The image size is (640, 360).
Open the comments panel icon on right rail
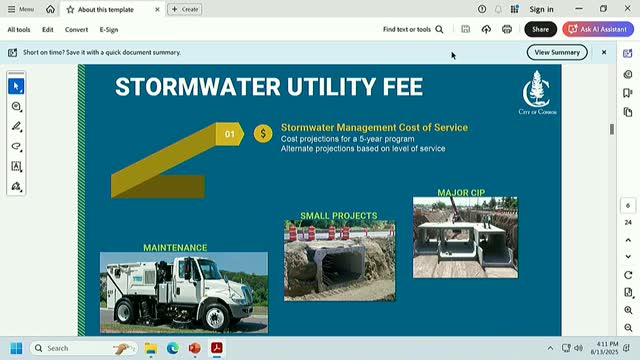point(628,74)
